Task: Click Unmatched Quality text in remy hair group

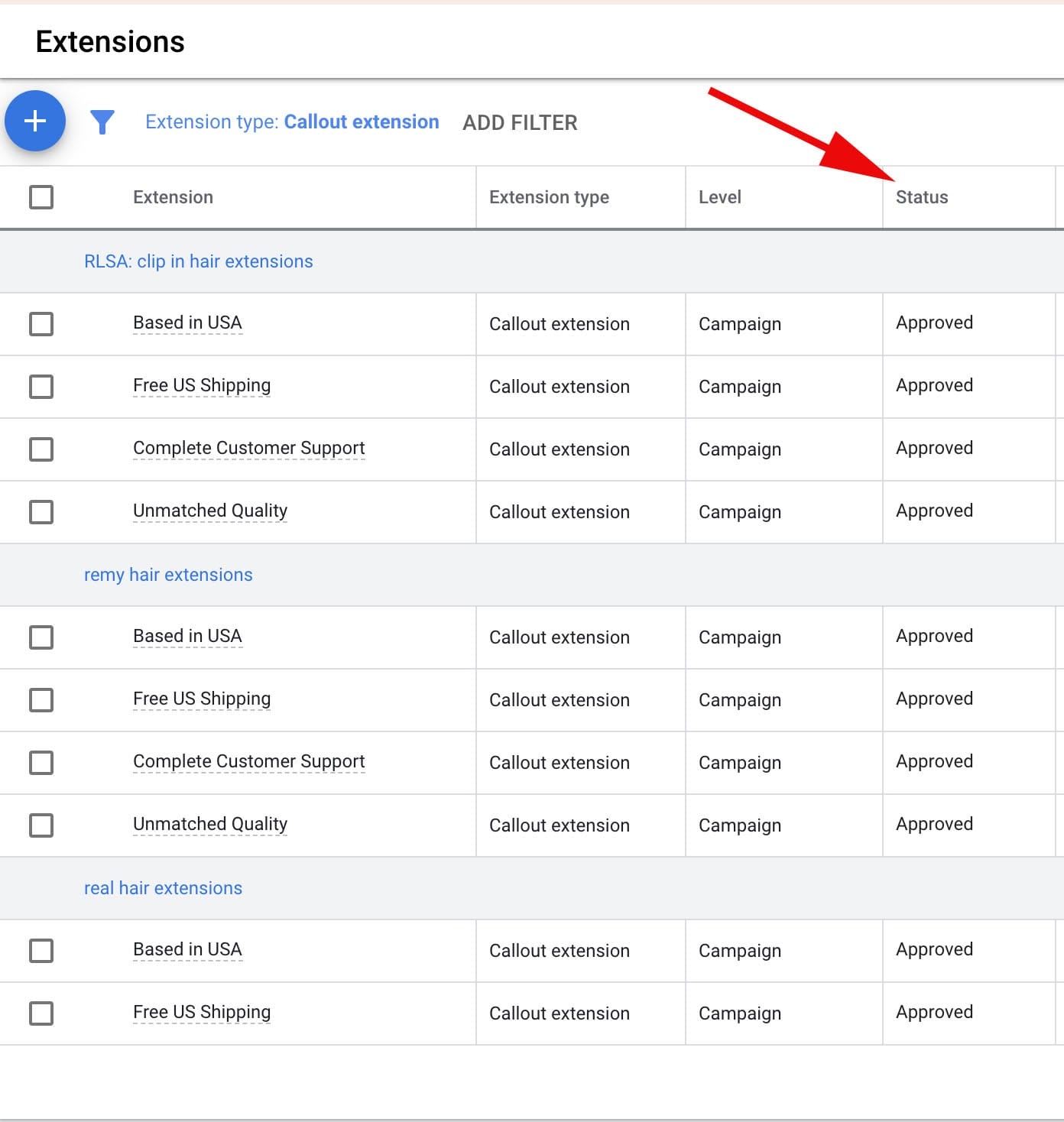Action: 210,824
